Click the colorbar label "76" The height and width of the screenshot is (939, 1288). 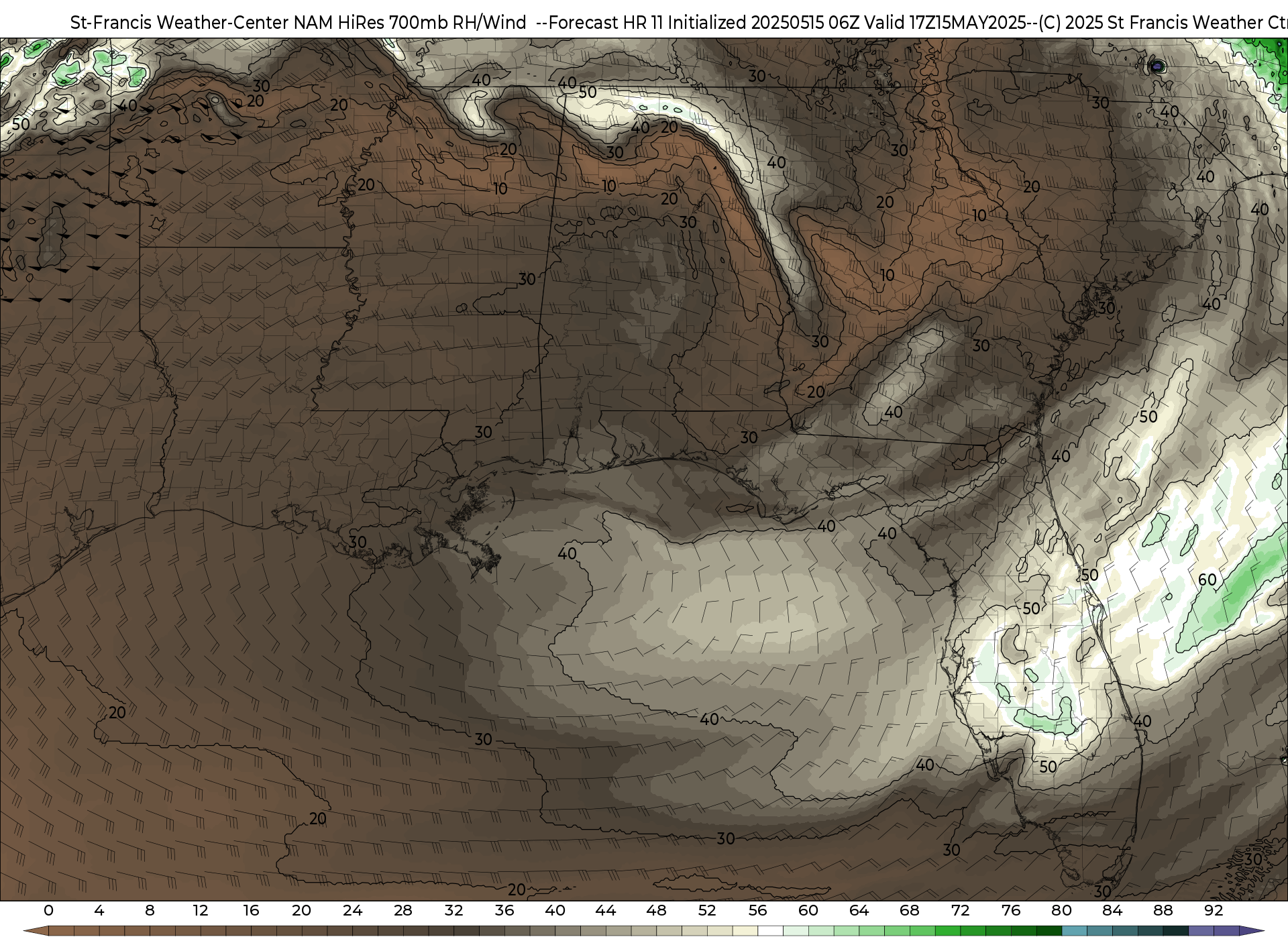click(x=1011, y=911)
